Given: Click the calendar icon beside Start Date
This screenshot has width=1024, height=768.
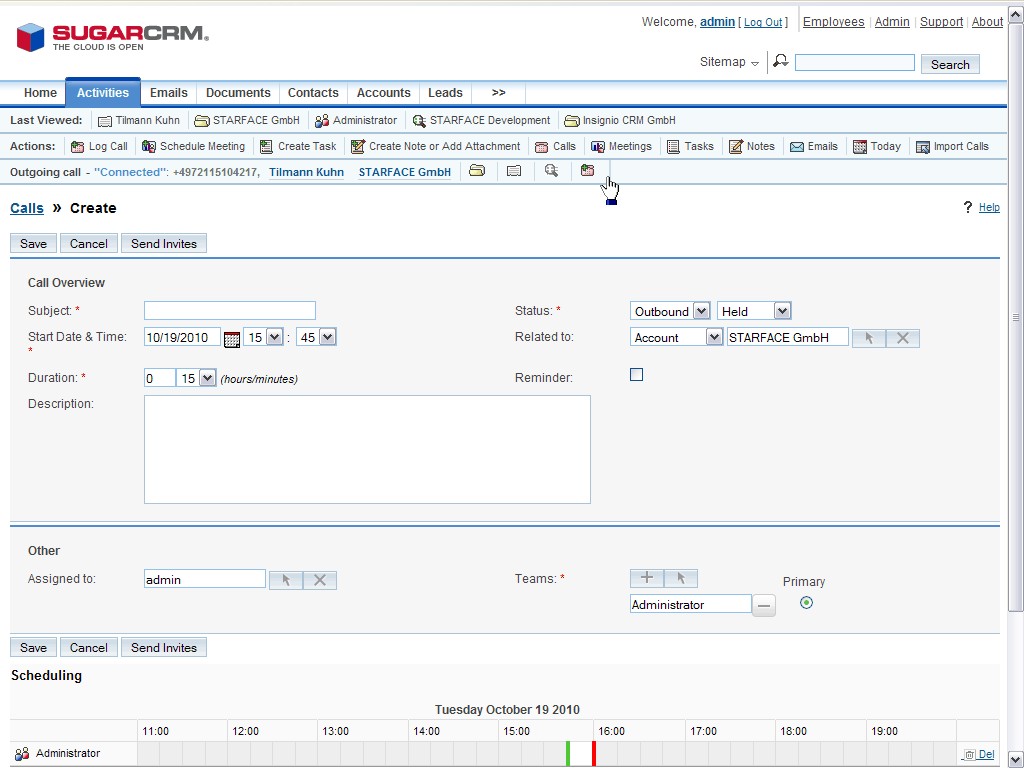Looking at the screenshot, I should 232,338.
